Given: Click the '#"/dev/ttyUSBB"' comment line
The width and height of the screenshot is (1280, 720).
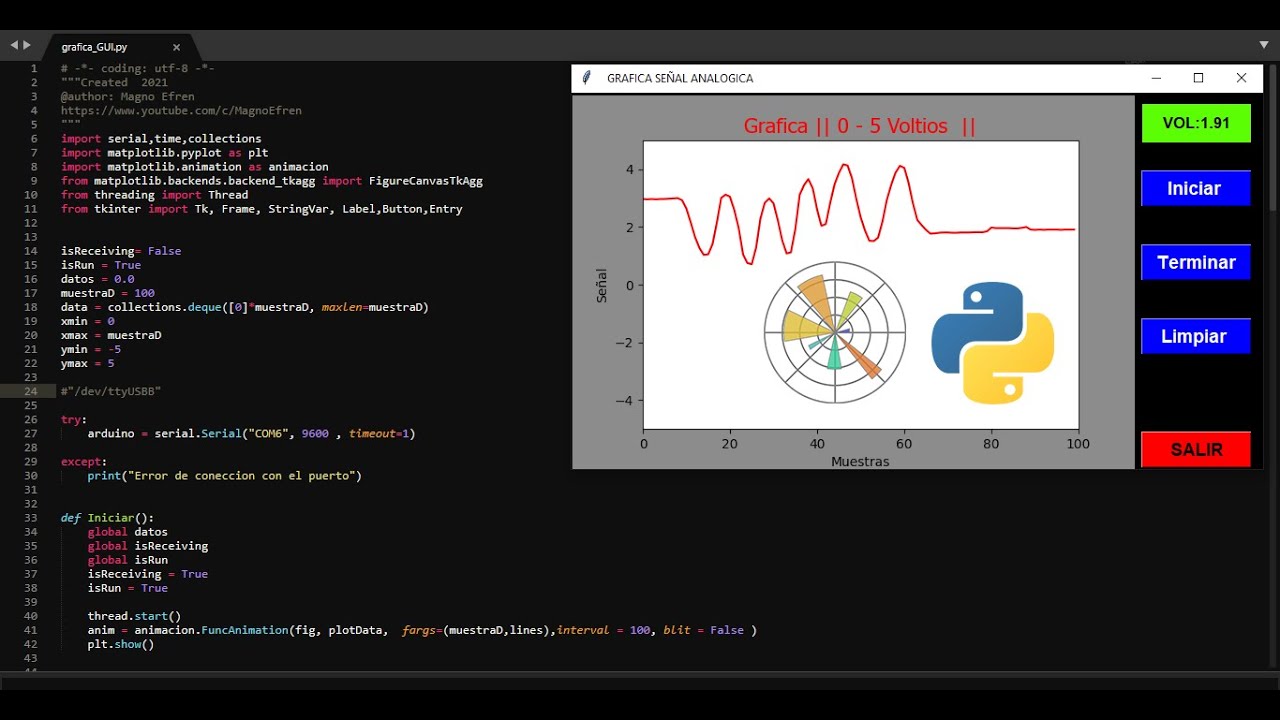Looking at the screenshot, I should click(x=111, y=391).
